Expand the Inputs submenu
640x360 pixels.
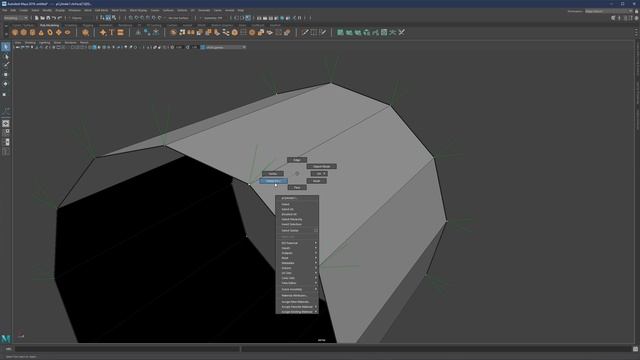(297, 248)
